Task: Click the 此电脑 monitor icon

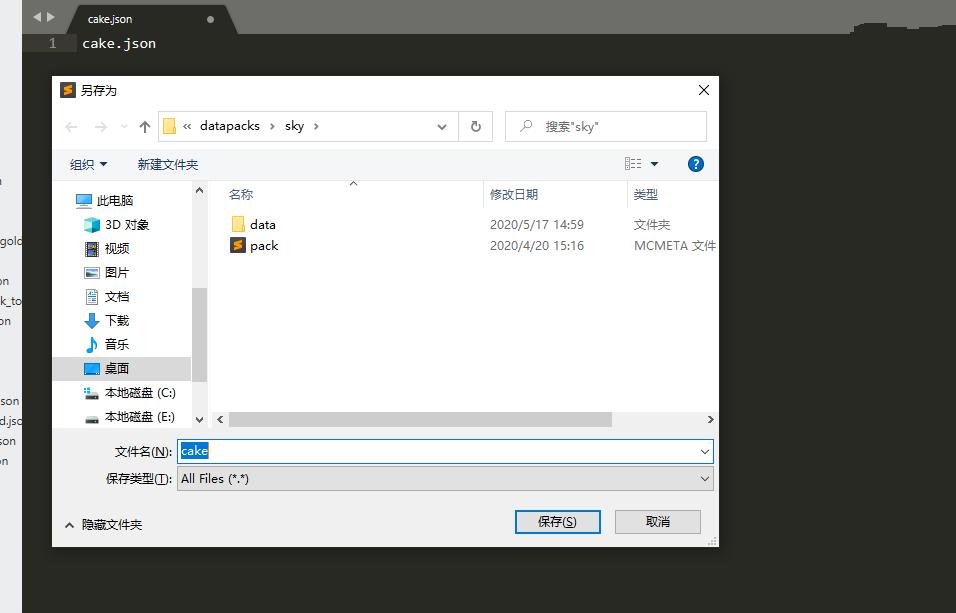Action: [x=84, y=201]
